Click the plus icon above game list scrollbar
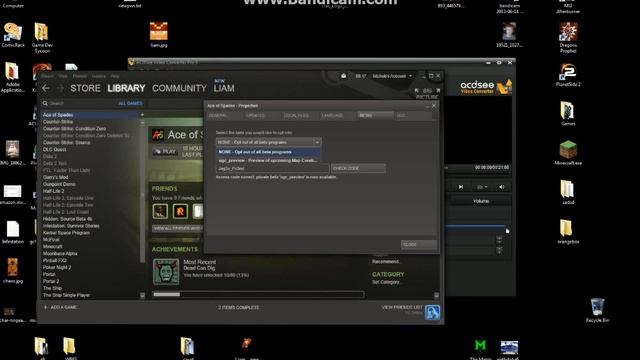The height and width of the screenshot is (360, 640). click(142, 115)
